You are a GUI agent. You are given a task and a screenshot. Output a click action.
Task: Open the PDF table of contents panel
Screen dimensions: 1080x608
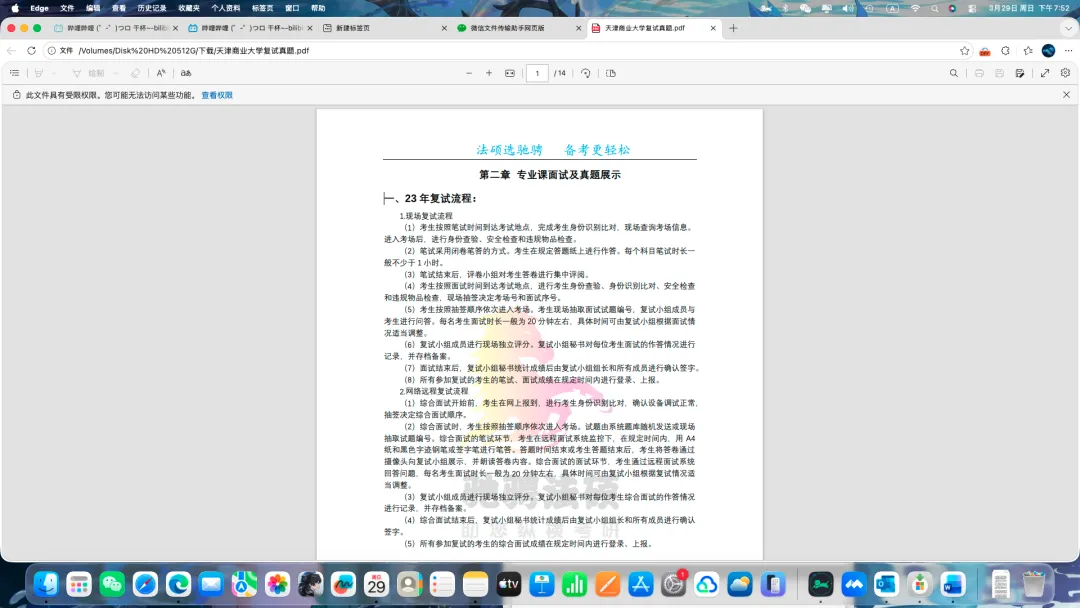(15, 72)
